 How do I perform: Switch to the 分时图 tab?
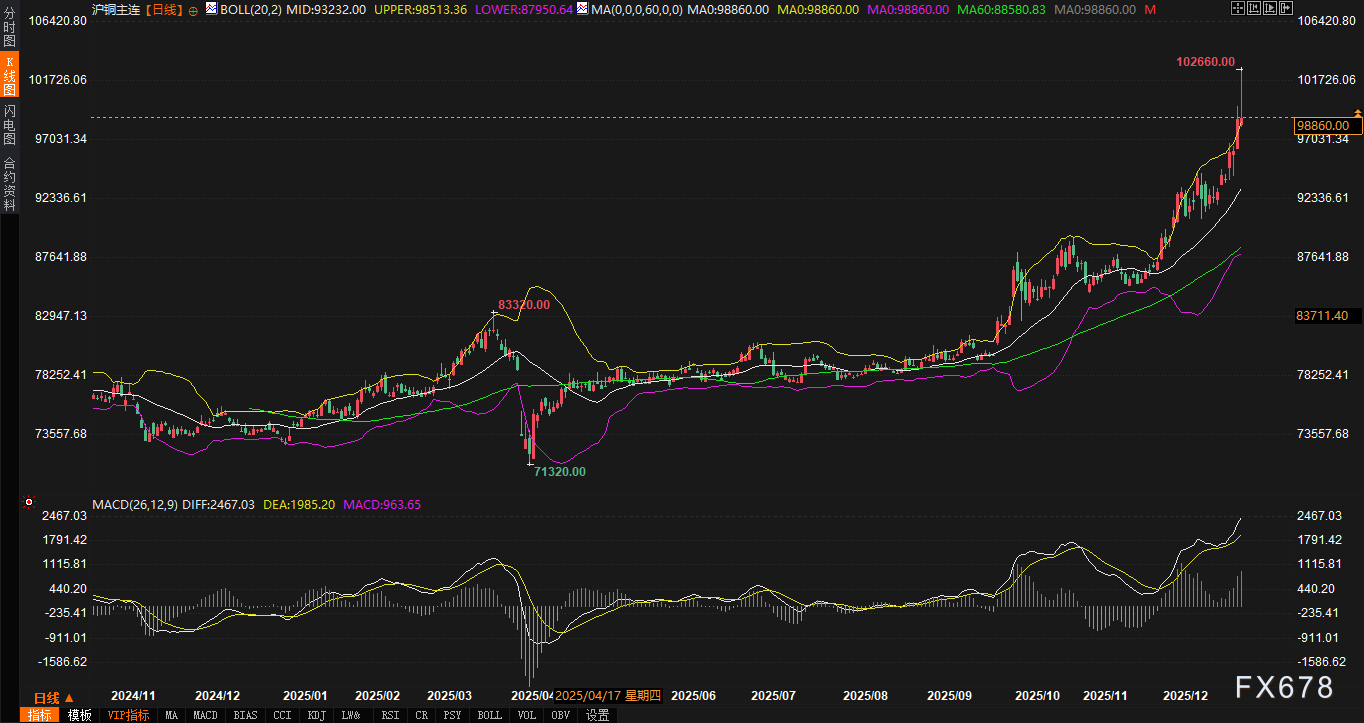click(x=9, y=29)
